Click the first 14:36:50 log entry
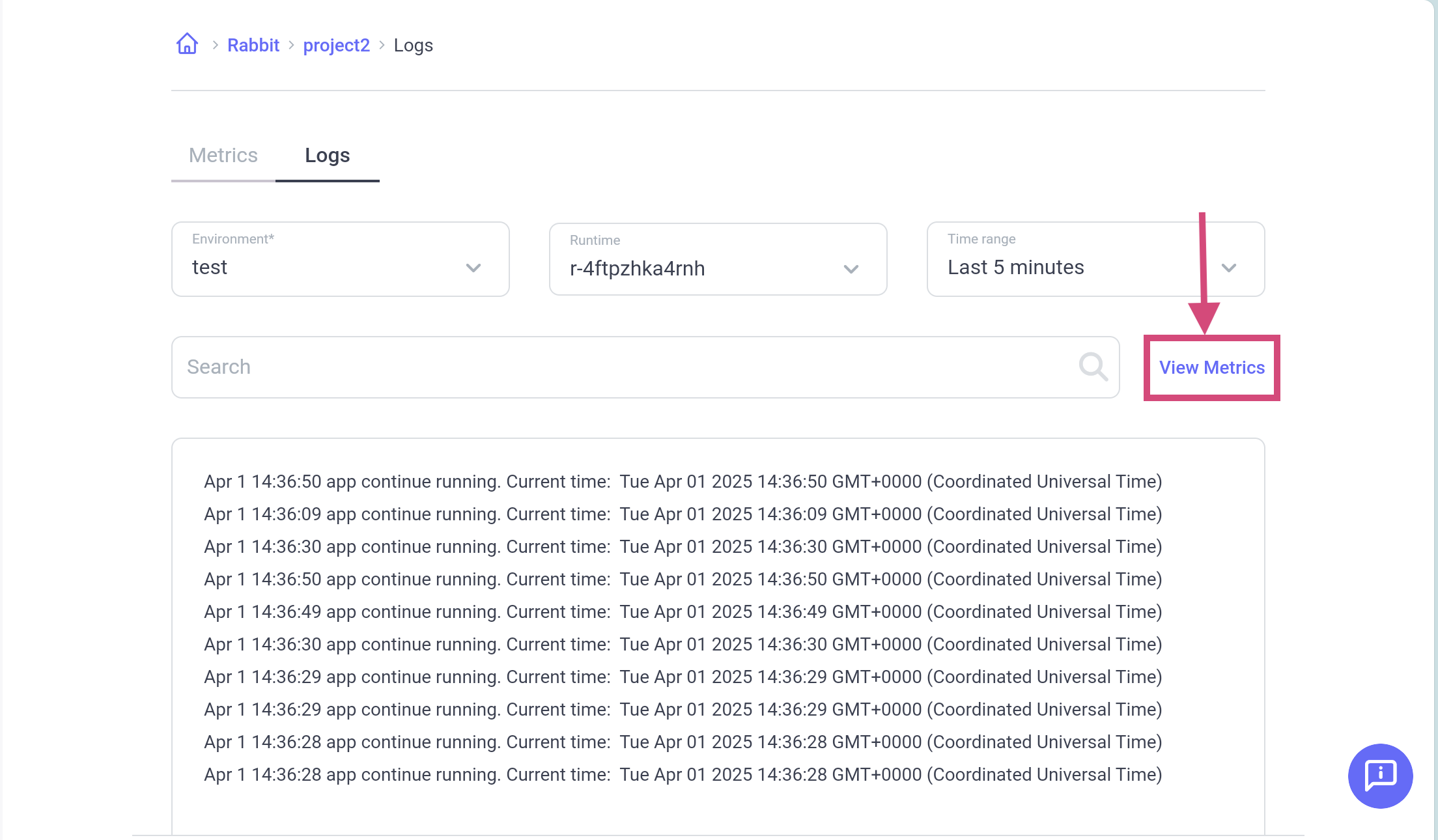The width and height of the screenshot is (1438, 840). pos(683,481)
